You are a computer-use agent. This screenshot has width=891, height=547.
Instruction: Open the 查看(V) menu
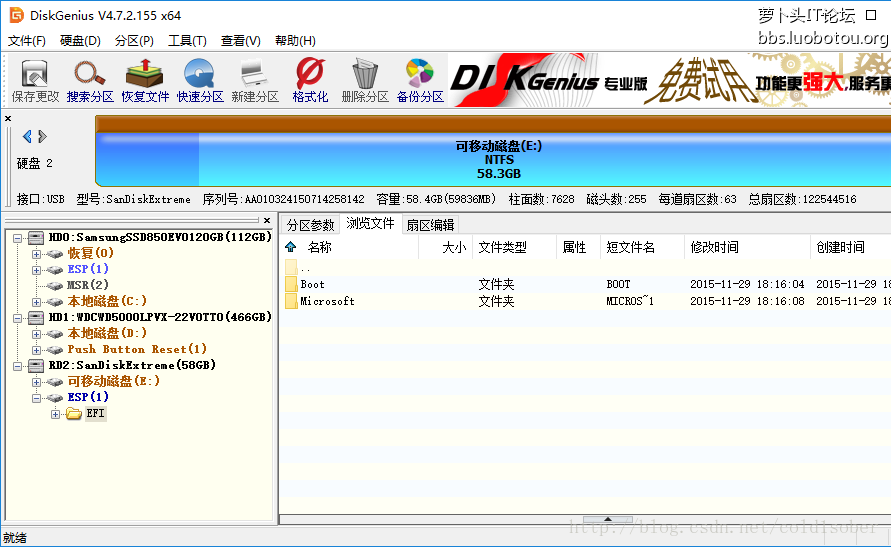(241, 41)
